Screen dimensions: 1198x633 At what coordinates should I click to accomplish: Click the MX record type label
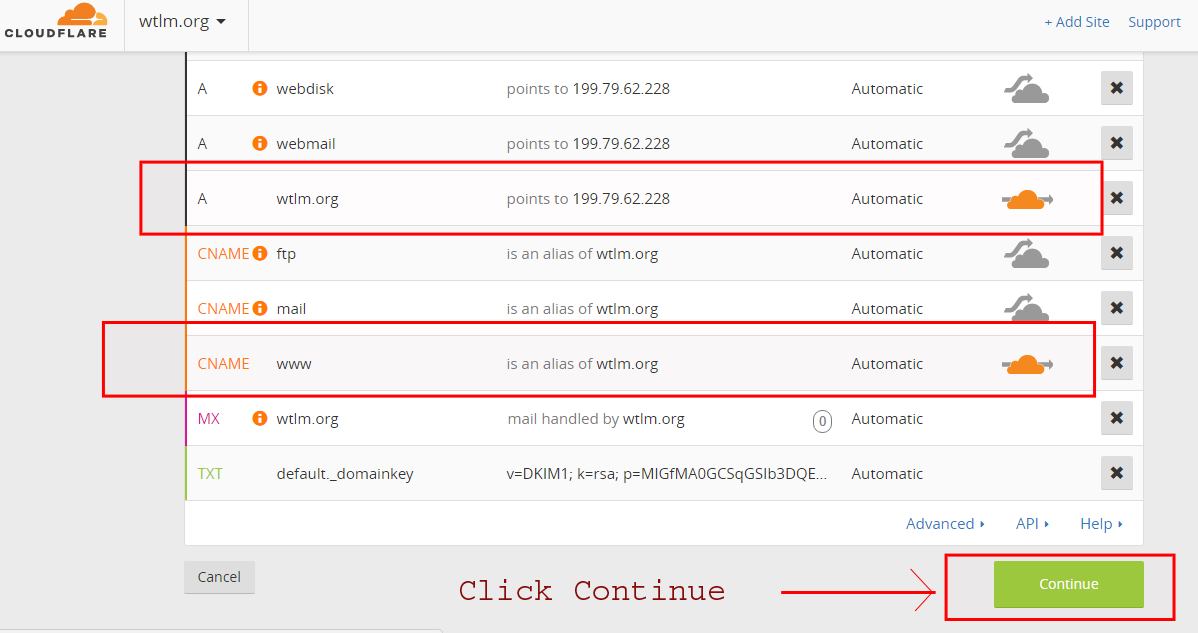tap(209, 418)
